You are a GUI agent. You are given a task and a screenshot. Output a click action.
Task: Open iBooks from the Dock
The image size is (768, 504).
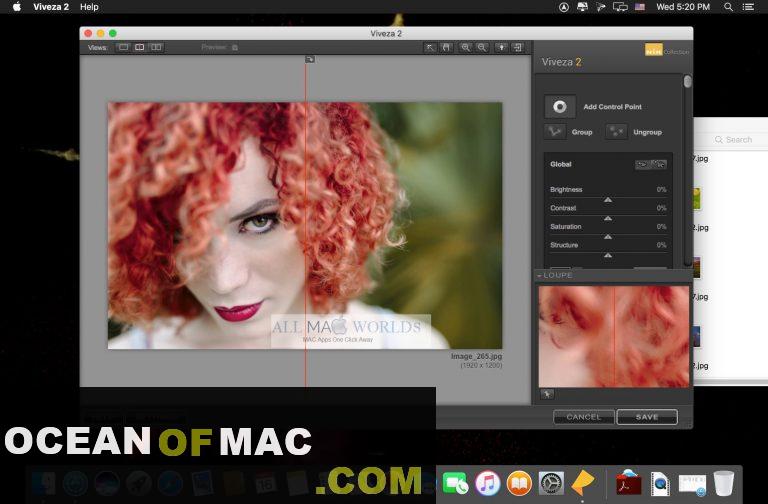click(x=519, y=483)
